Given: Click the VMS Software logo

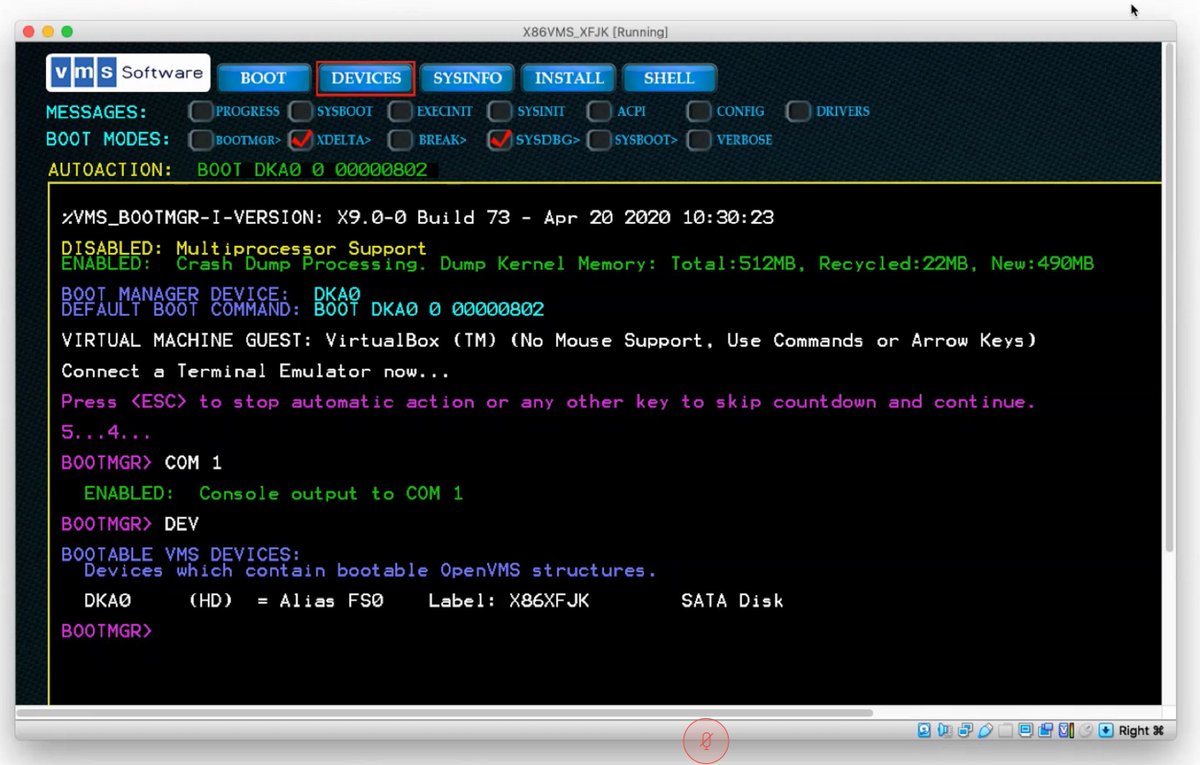Looking at the screenshot, I should click(x=128, y=73).
